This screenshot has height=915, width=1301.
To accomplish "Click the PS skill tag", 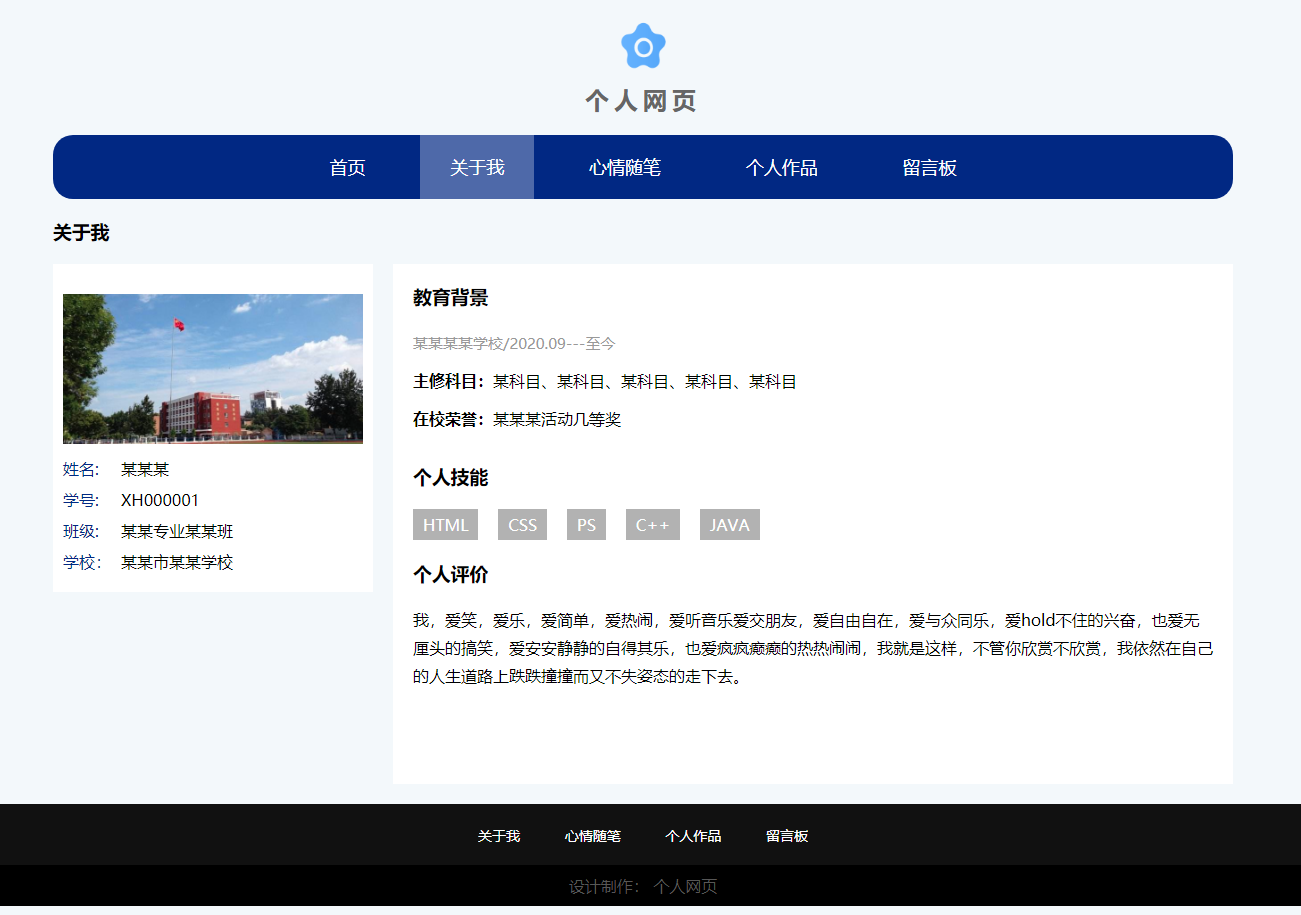I will pyautogui.click(x=586, y=525).
